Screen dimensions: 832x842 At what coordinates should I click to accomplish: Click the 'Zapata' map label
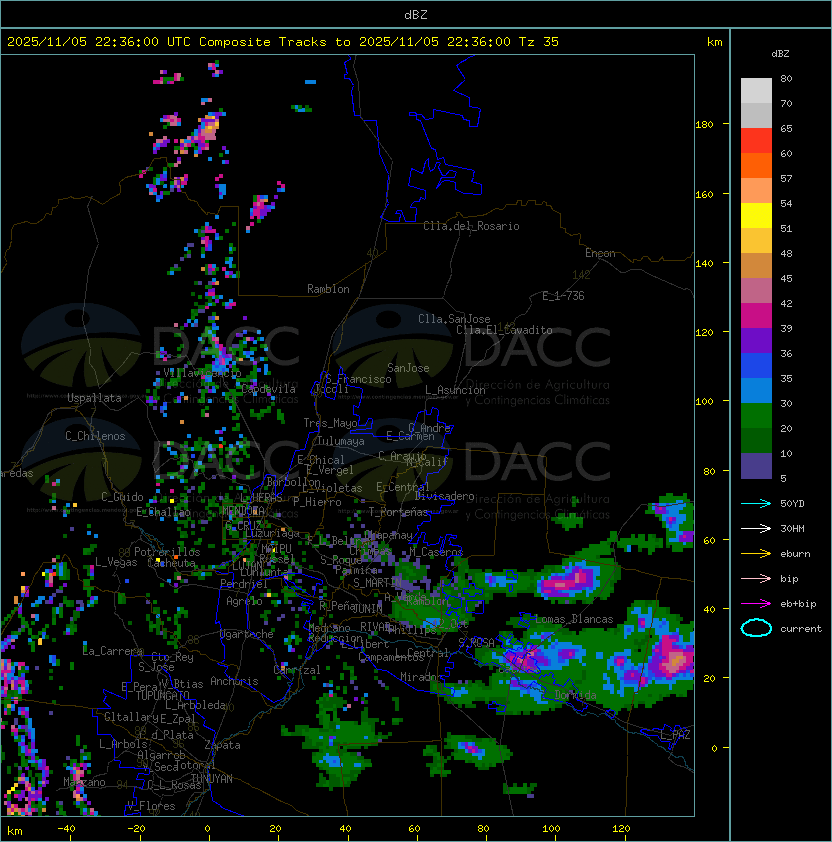point(222,745)
